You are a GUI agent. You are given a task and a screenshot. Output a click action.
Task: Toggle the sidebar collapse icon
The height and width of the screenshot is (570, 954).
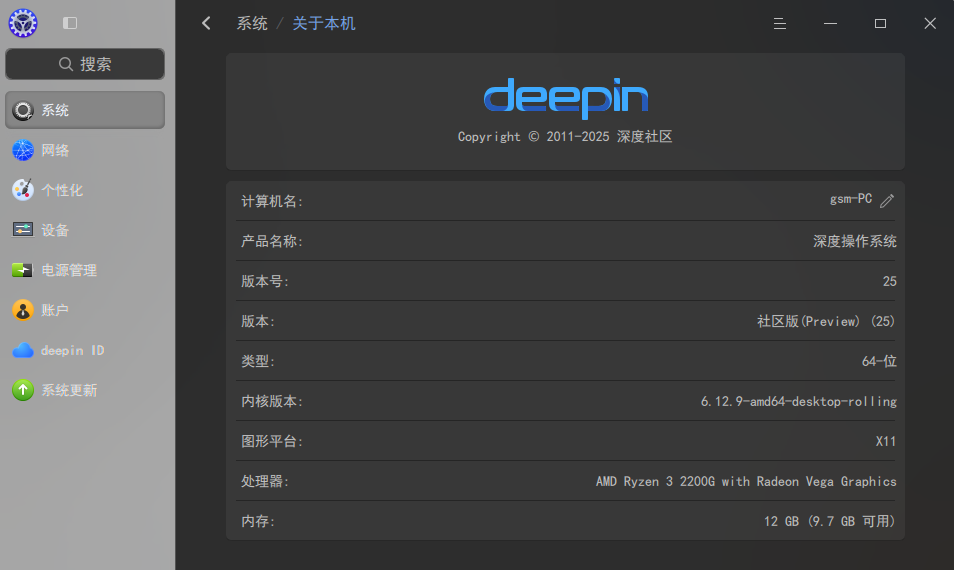click(x=70, y=23)
